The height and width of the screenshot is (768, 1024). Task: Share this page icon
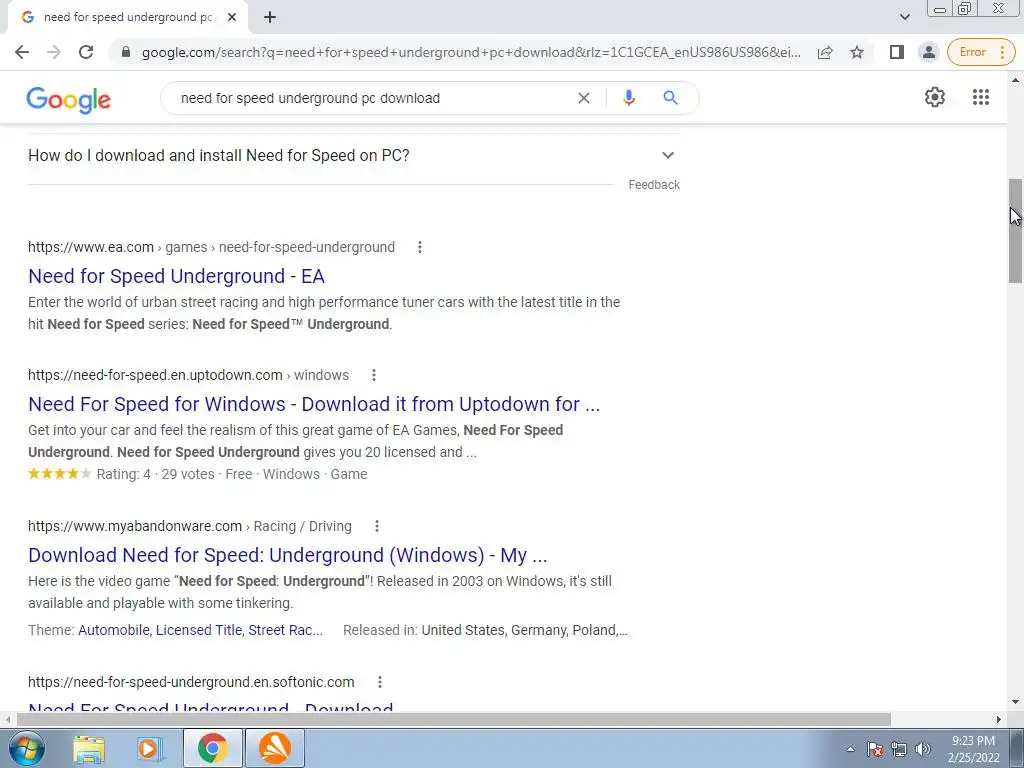coord(825,52)
